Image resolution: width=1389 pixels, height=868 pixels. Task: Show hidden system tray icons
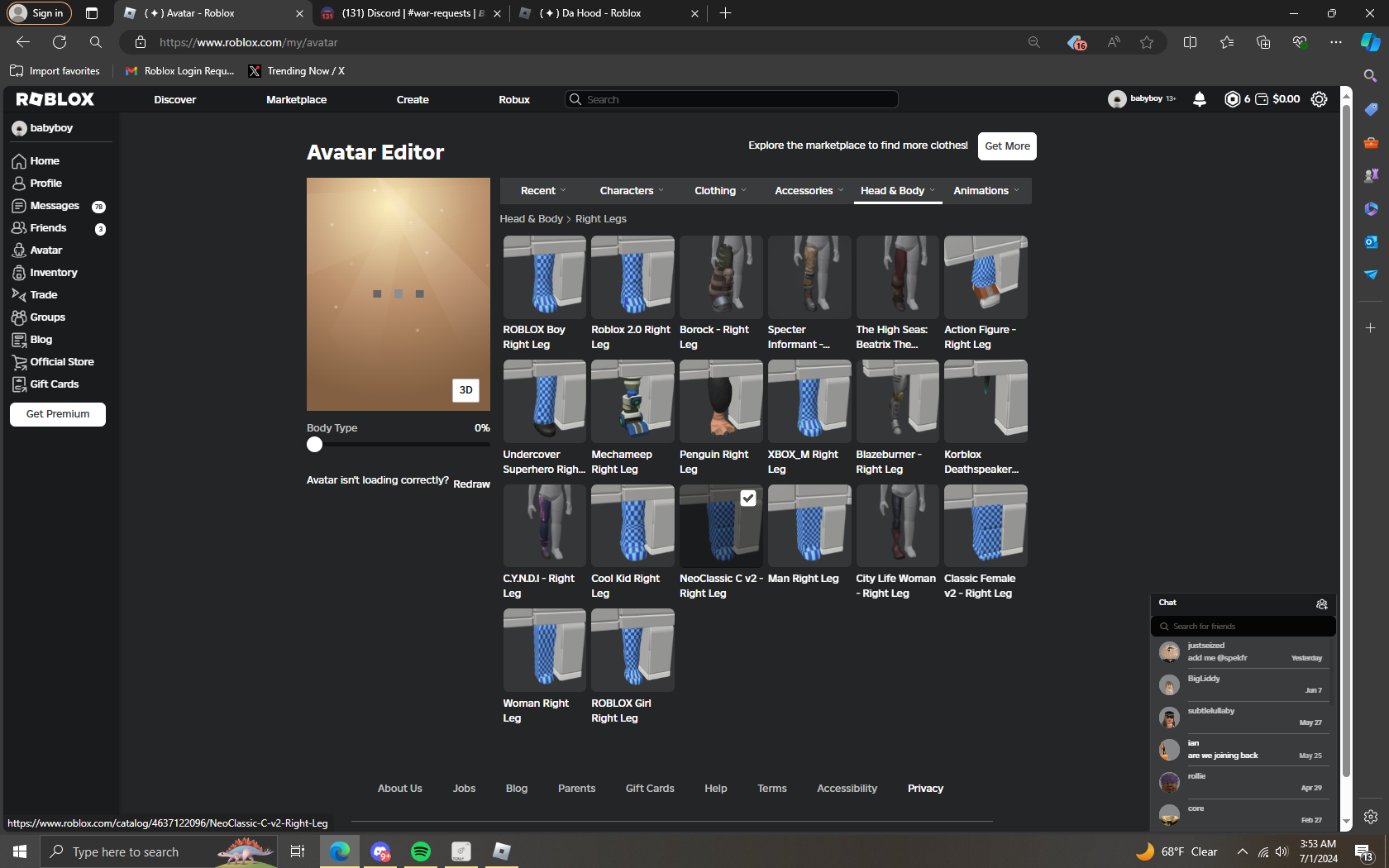pos(1242,851)
